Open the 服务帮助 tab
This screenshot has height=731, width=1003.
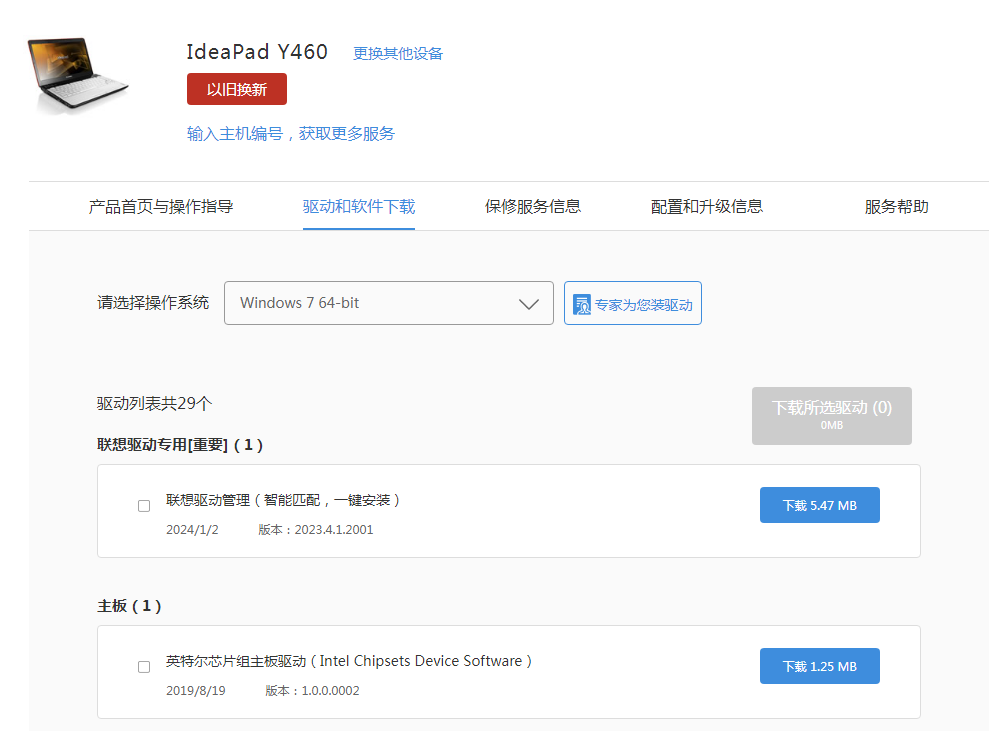click(896, 207)
